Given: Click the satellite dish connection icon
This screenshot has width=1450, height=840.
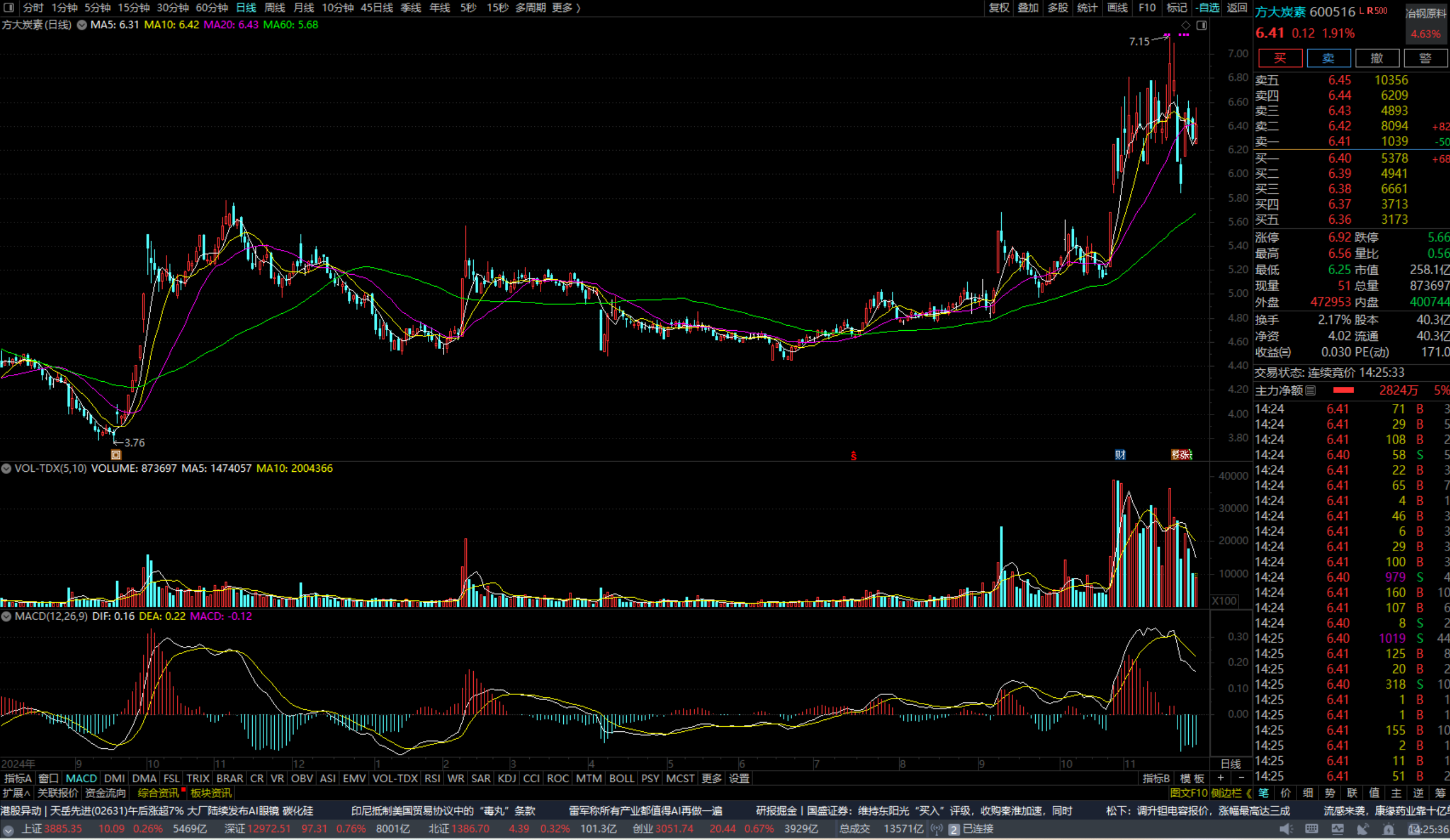Looking at the screenshot, I should (1363, 829).
